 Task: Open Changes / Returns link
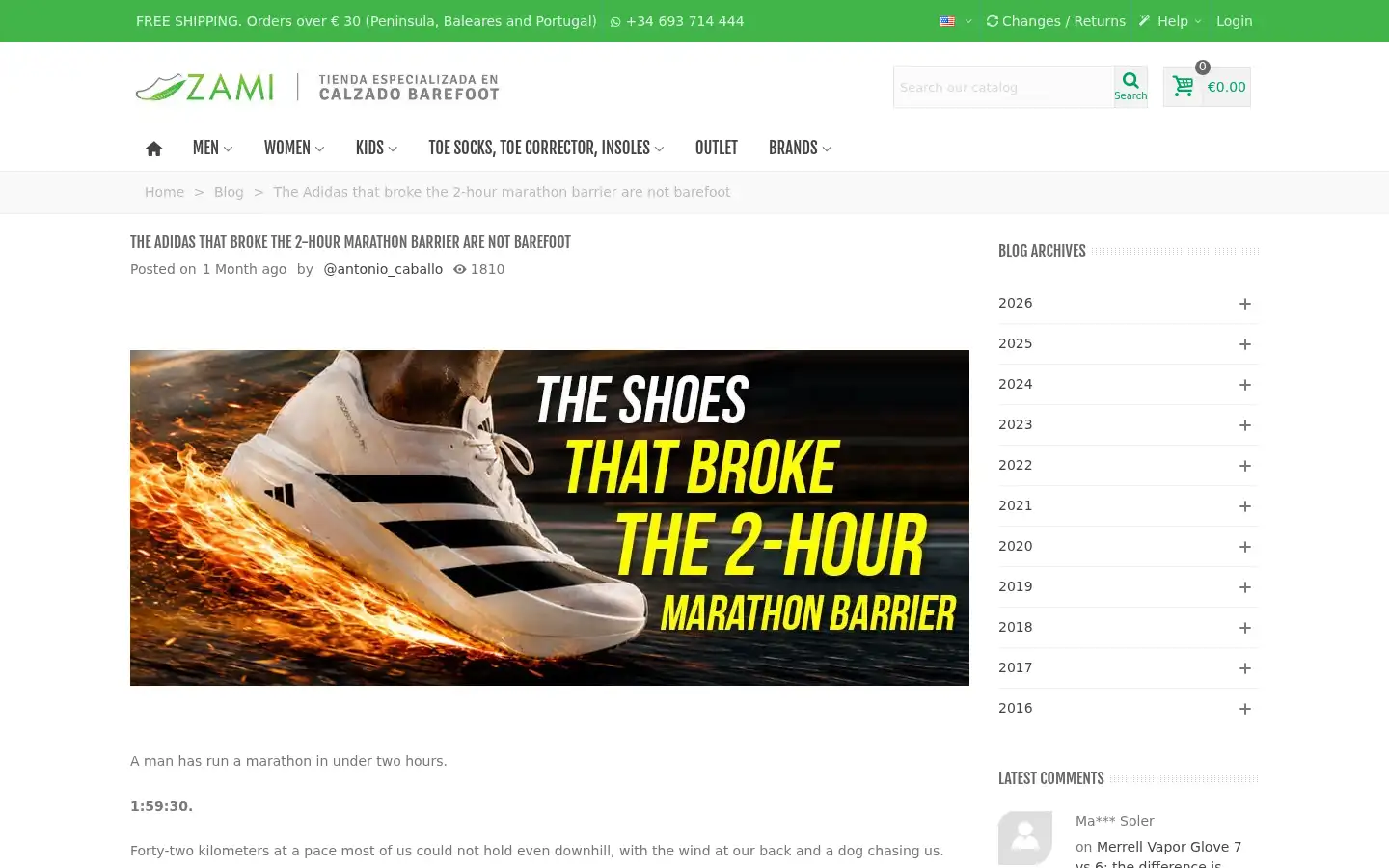[1056, 21]
